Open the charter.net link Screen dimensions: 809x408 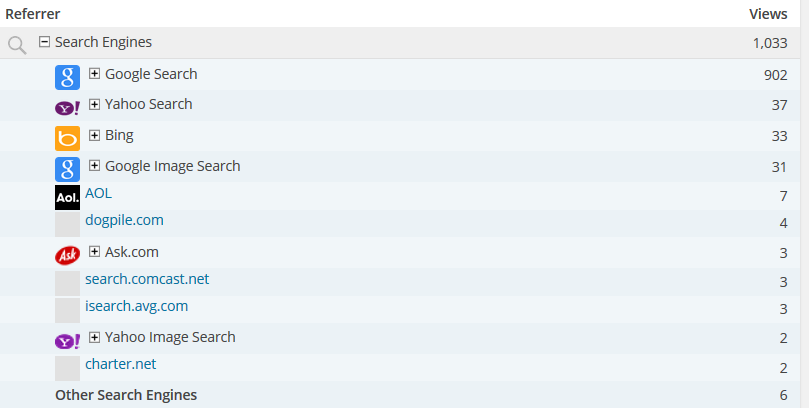pyautogui.click(x=120, y=364)
